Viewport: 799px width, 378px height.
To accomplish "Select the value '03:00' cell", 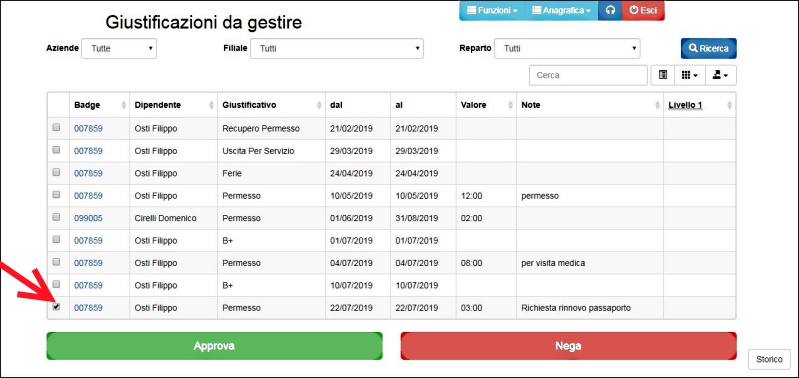I will tap(486, 308).
